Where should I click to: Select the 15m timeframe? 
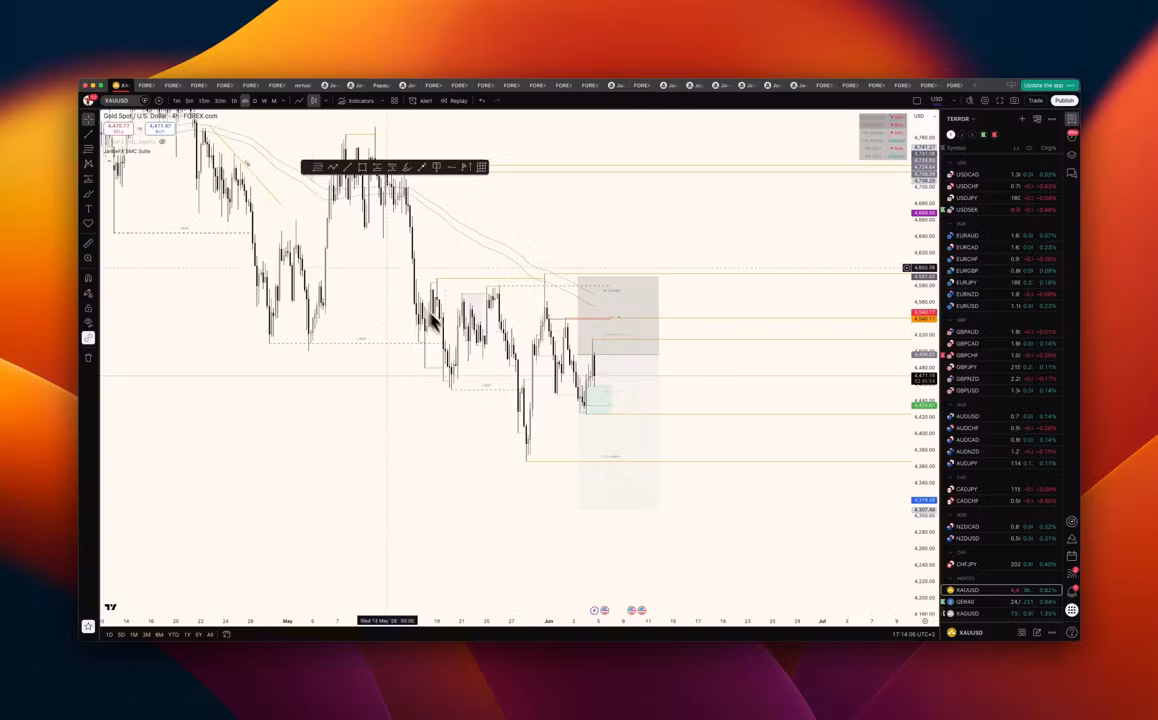point(204,100)
